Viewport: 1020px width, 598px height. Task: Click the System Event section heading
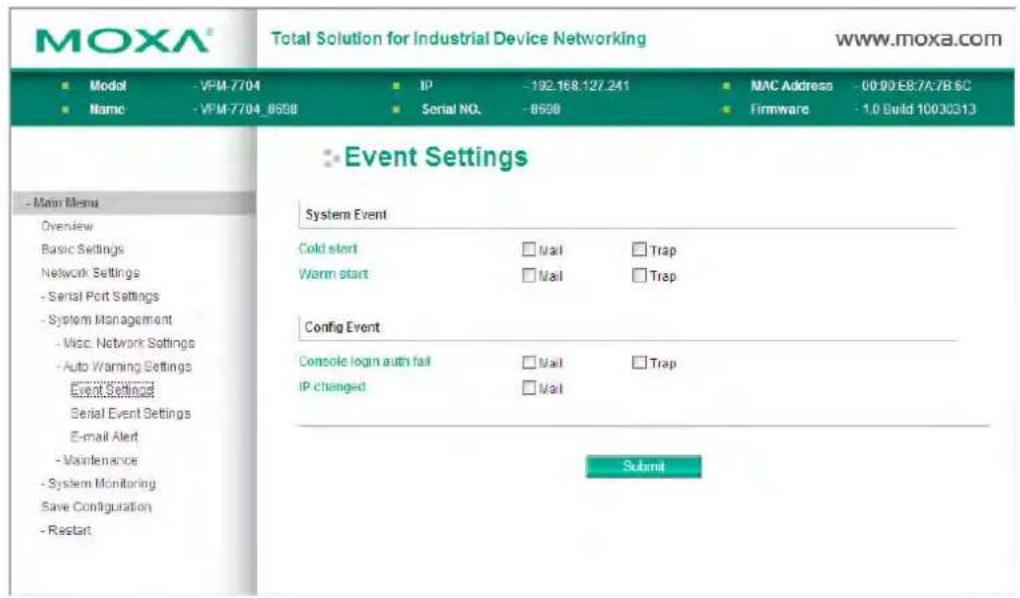coord(346,215)
